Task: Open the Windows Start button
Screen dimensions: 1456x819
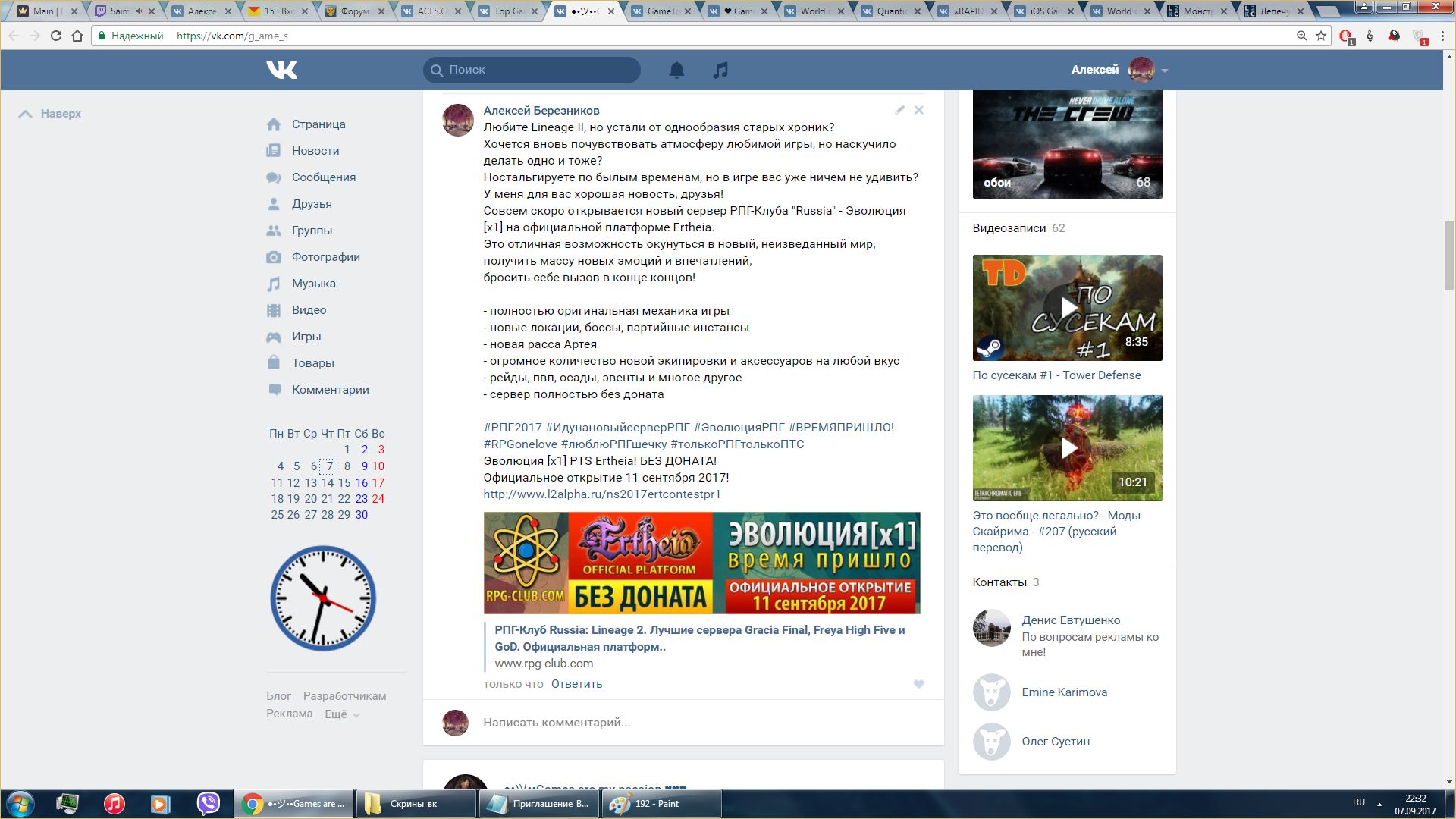Action: point(20,804)
